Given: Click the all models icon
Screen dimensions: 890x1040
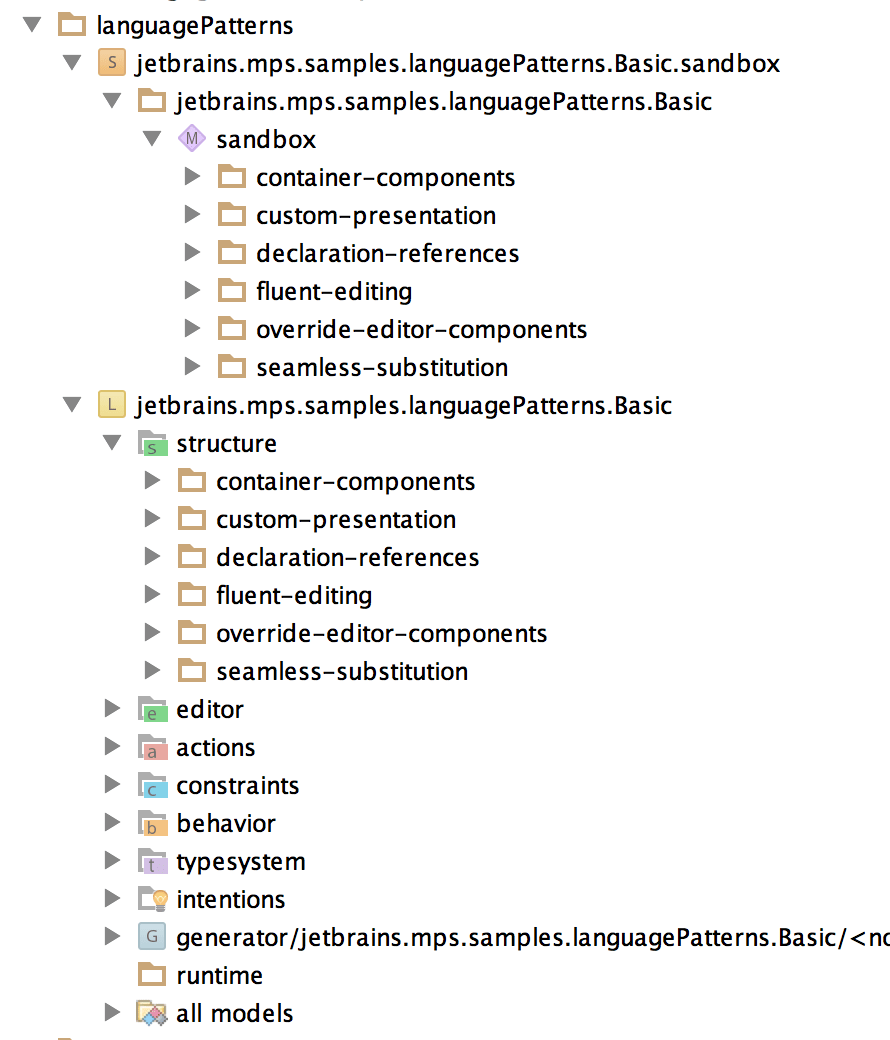Looking at the screenshot, I should pyautogui.click(x=152, y=1013).
